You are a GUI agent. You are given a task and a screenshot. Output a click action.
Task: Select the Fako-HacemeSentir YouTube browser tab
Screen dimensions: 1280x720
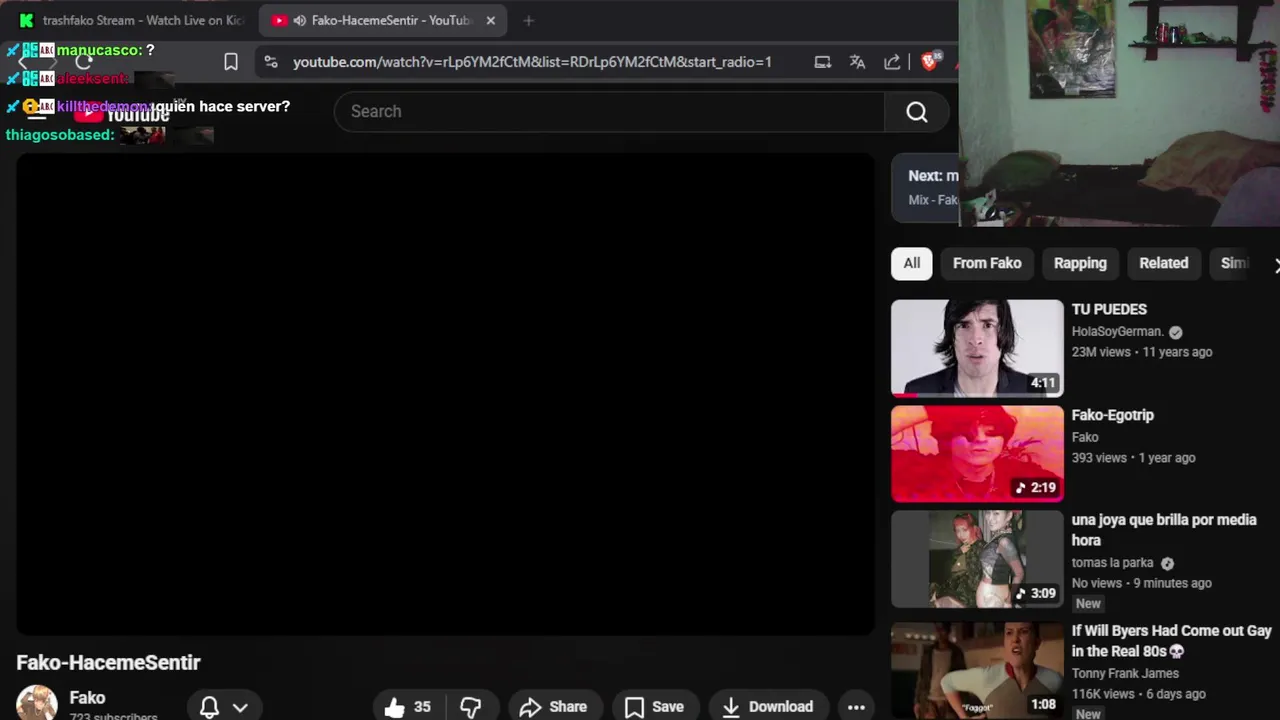(x=385, y=20)
